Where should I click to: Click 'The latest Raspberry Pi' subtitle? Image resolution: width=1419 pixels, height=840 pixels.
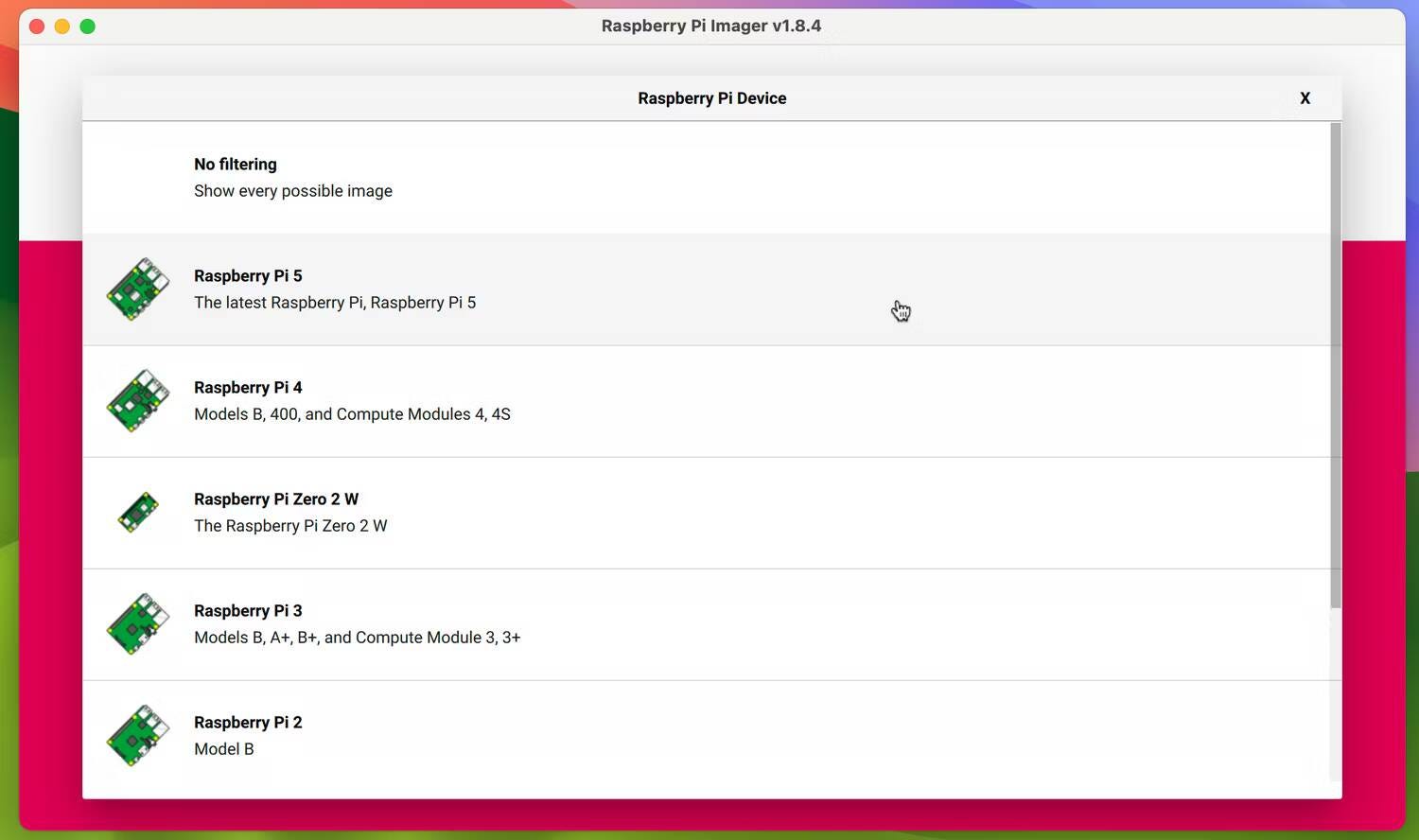pyautogui.click(x=335, y=302)
